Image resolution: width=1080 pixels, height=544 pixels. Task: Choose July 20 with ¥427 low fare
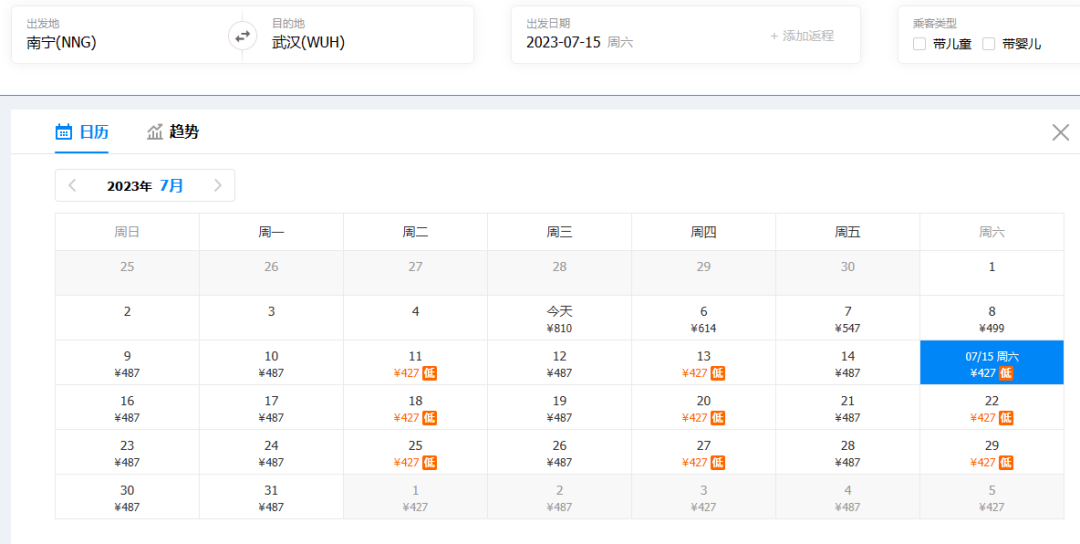coord(703,408)
